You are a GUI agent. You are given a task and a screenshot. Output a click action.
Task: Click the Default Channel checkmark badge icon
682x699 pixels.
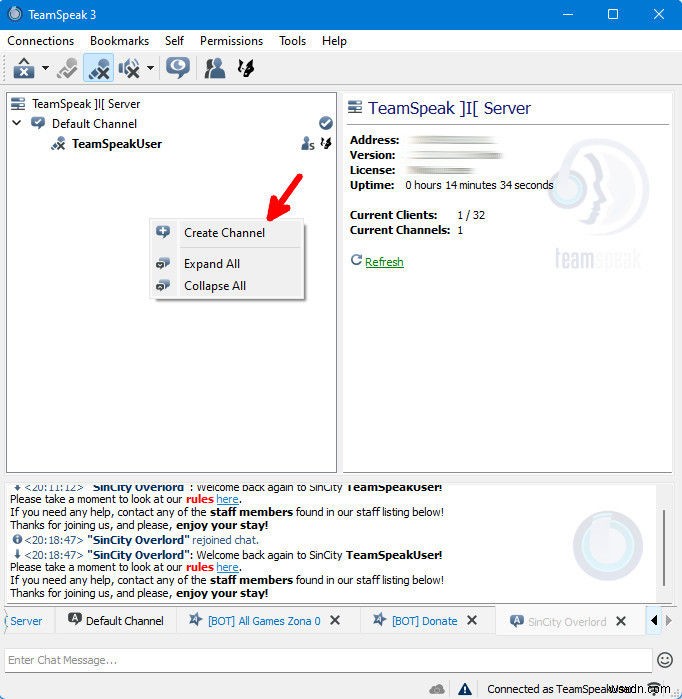(326, 123)
